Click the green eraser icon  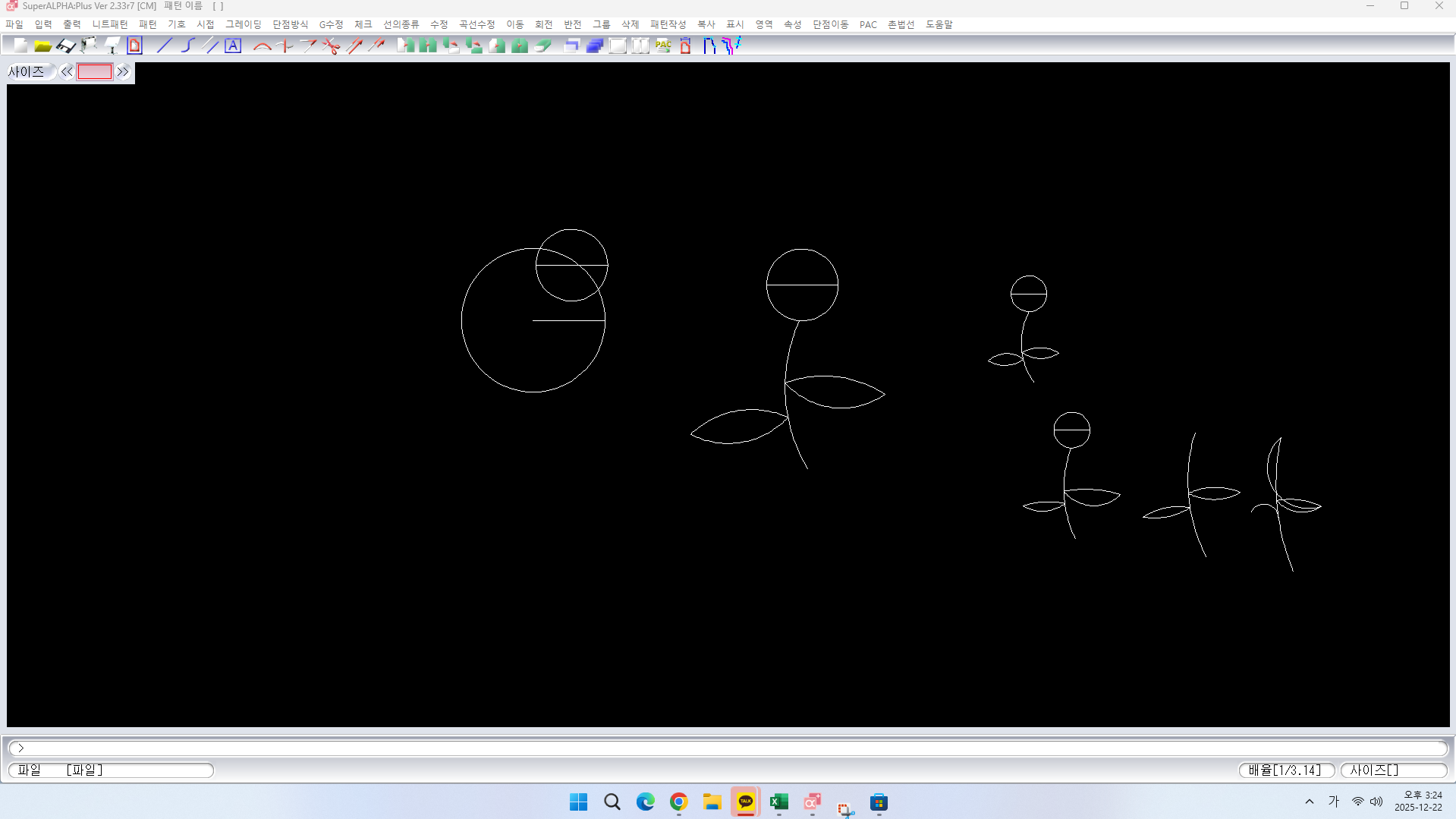[x=542, y=46]
